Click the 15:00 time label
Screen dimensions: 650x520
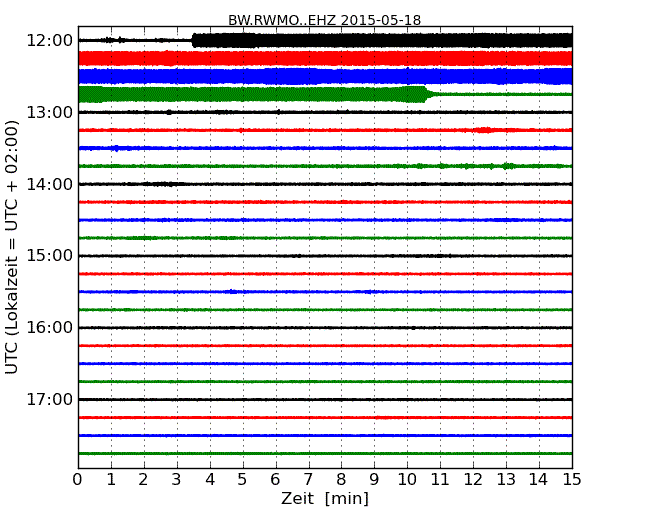point(49,256)
